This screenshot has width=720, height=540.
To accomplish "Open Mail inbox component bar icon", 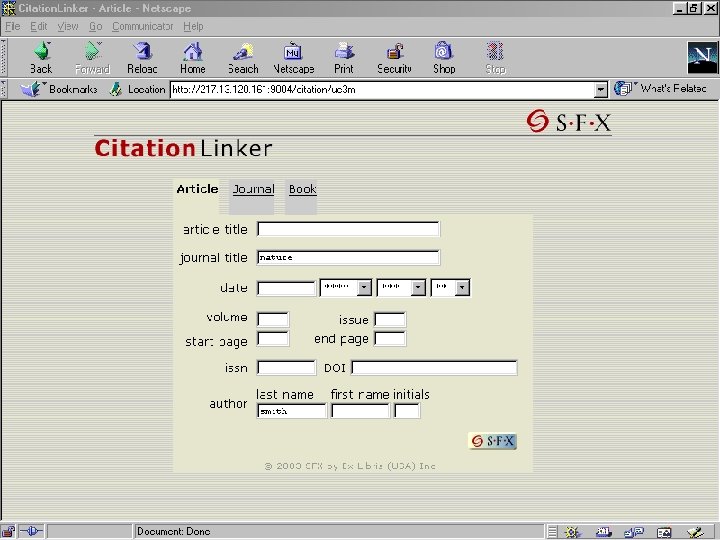I will click(603, 532).
